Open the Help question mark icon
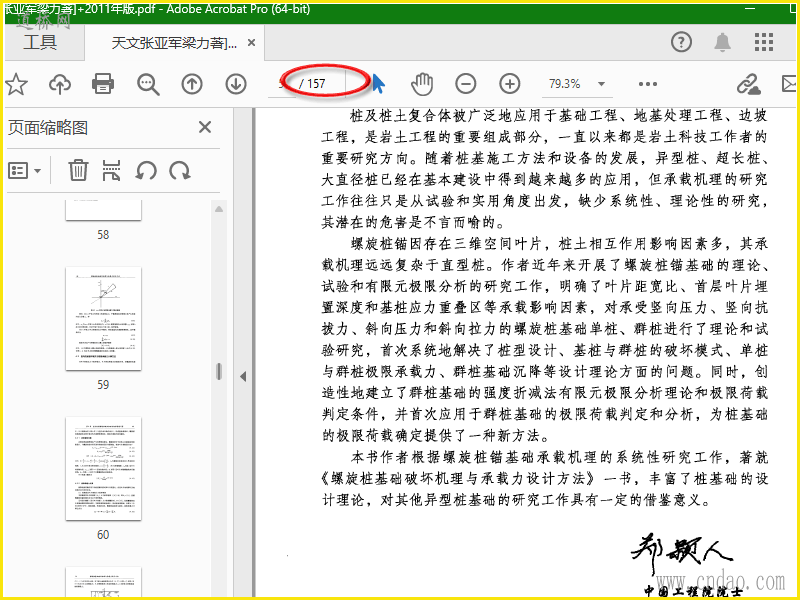800x600 pixels. point(681,42)
